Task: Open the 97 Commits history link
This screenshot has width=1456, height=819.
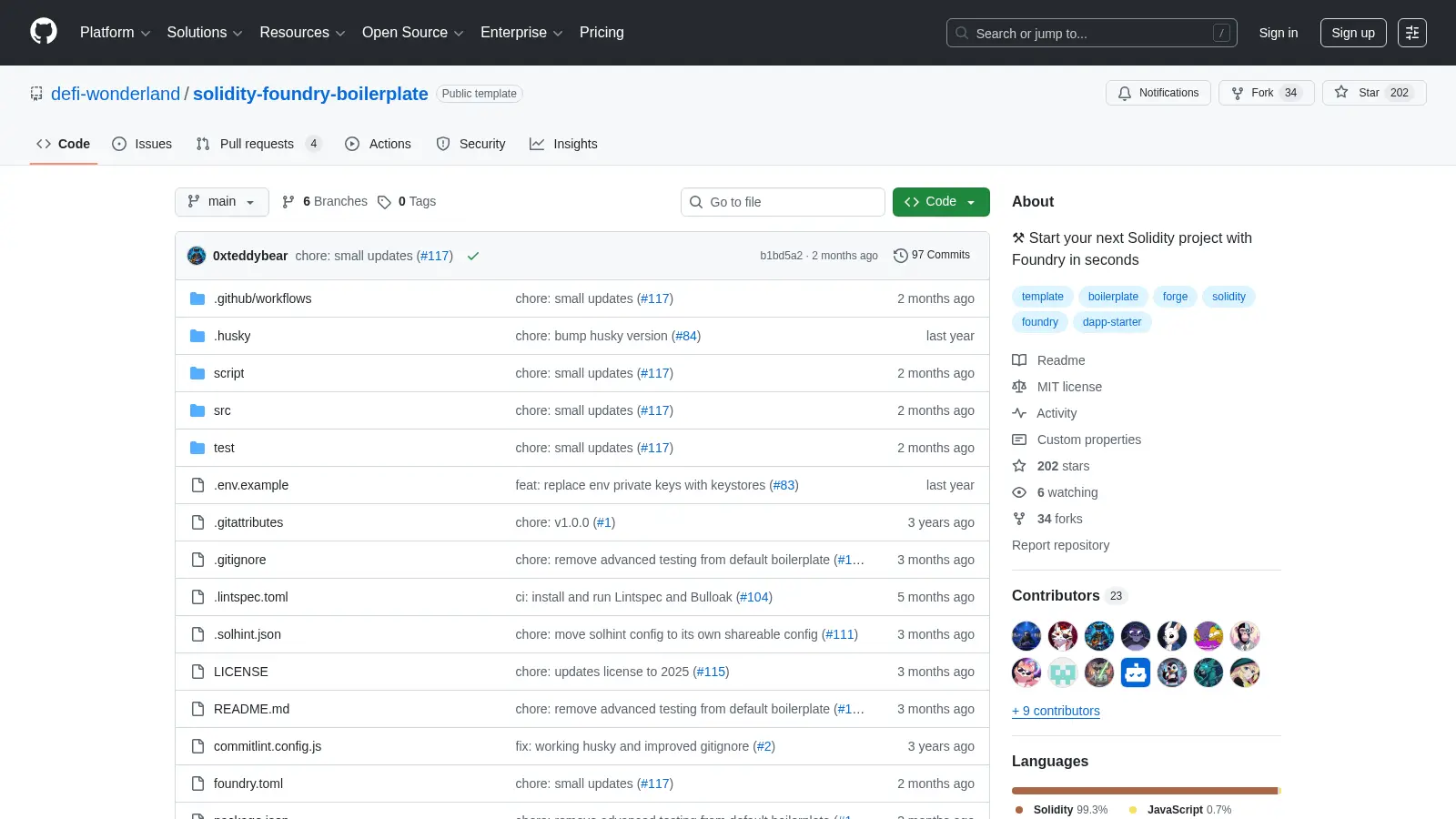Action: pos(932,256)
